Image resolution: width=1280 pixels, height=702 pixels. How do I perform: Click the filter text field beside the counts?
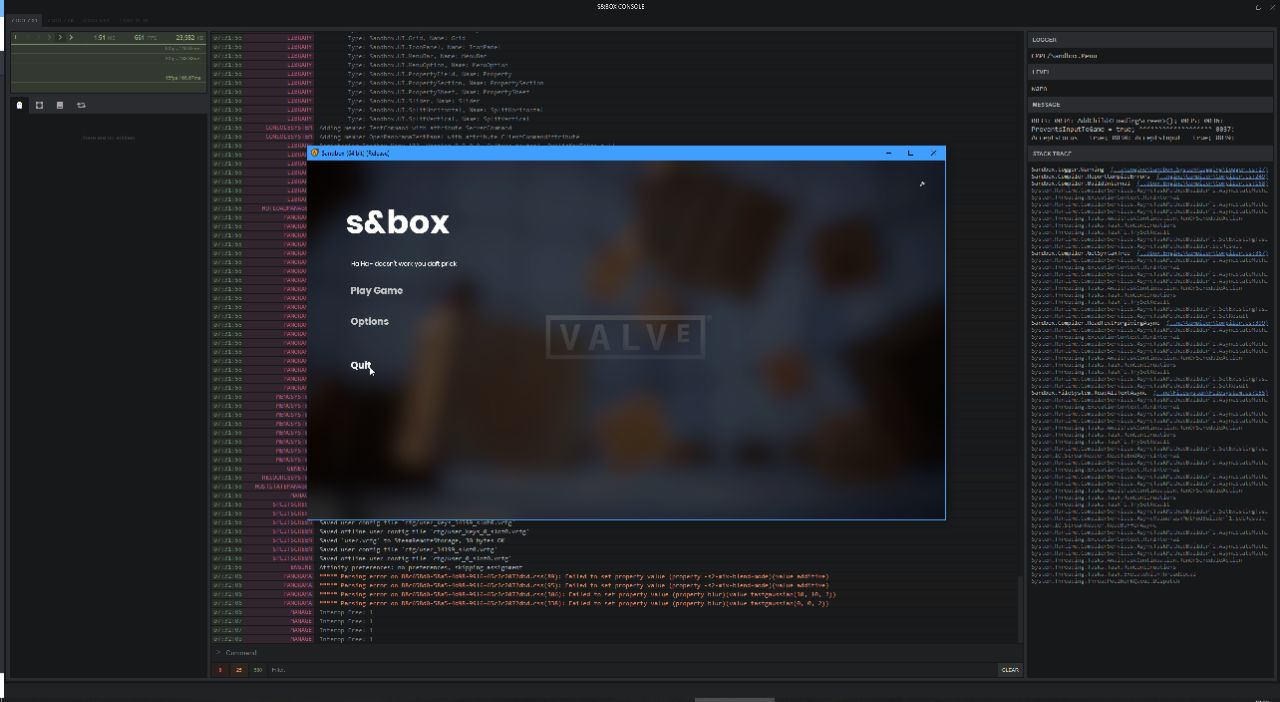pos(630,670)
